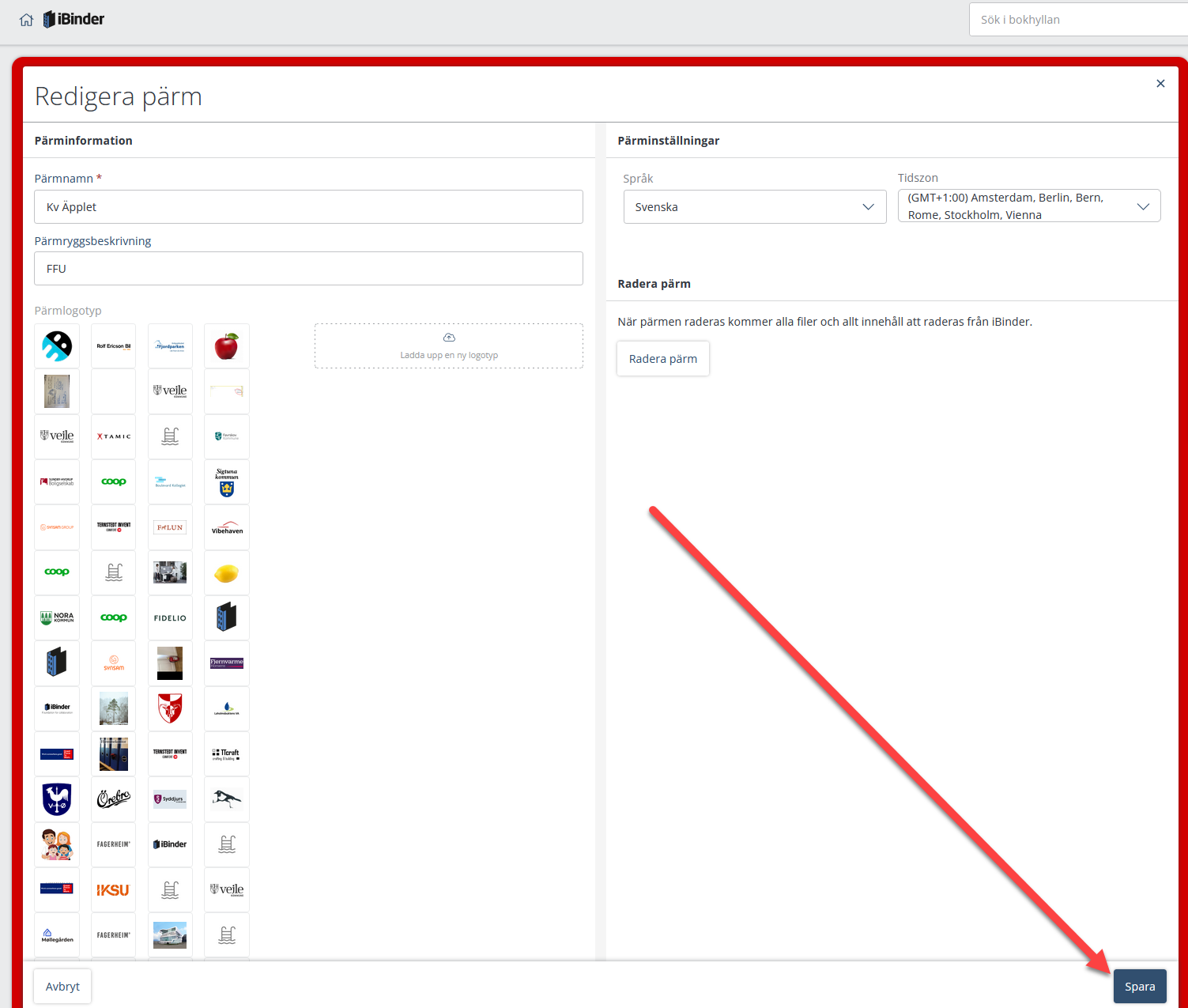The height and width of the screenshot is (1008, 1188).
Task: Select the blue binders shelf photo logotype
Action: (x=114, y=753)
